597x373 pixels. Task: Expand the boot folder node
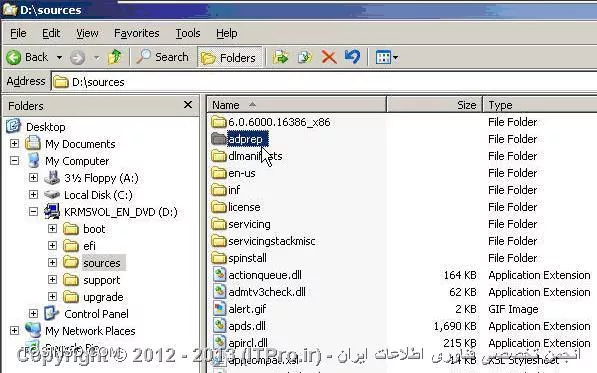53,228
